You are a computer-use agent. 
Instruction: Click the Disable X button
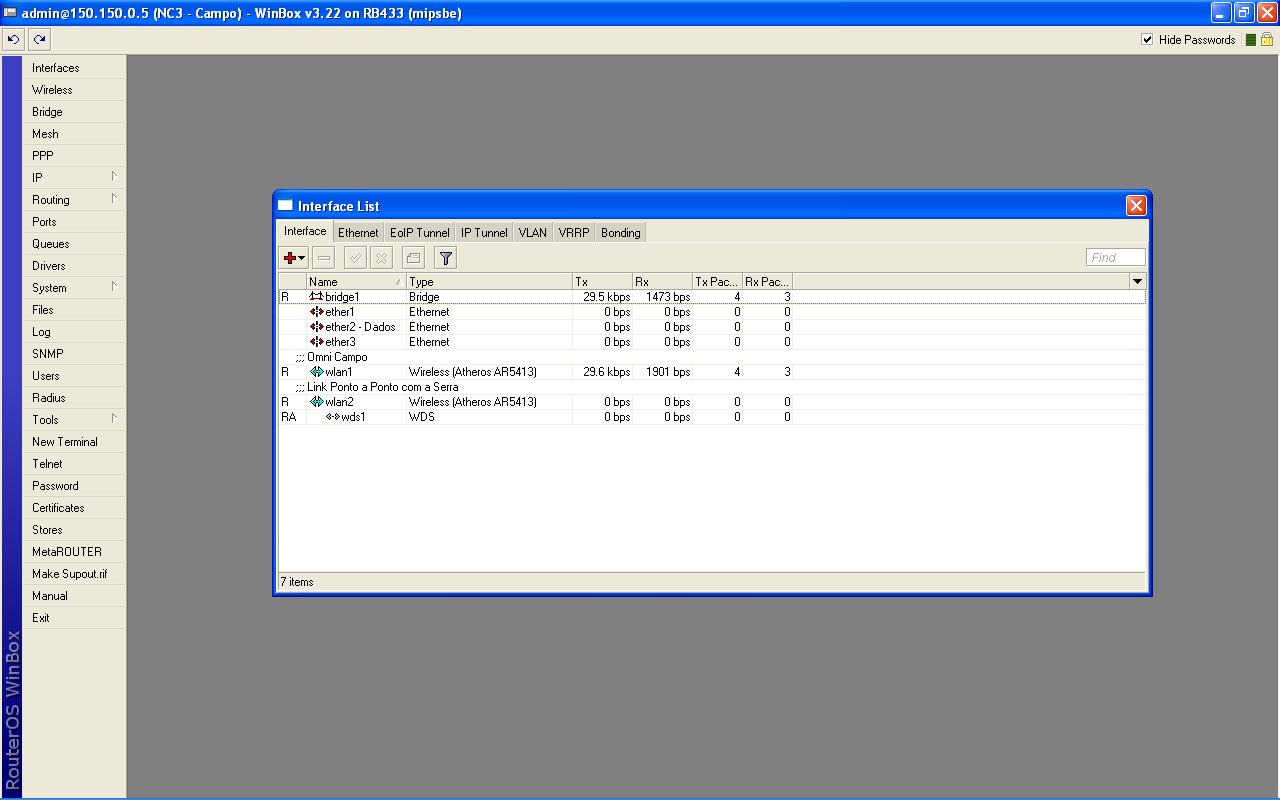point(381,258)
